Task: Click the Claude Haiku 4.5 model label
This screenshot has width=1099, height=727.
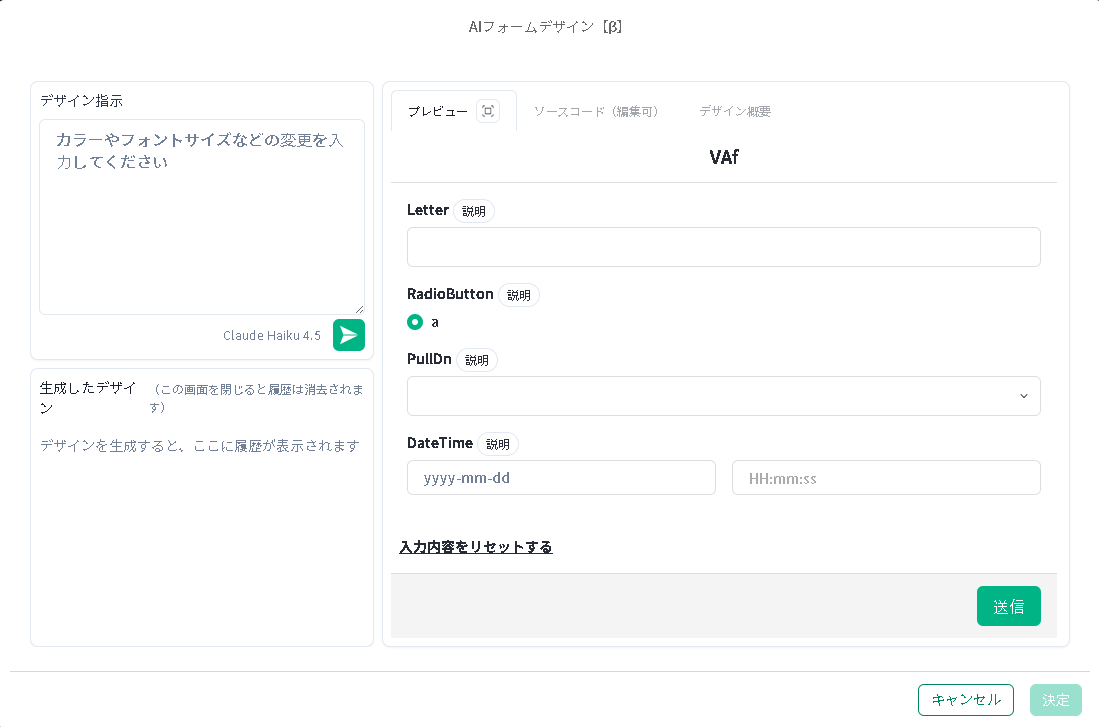Action: (272, 335)
